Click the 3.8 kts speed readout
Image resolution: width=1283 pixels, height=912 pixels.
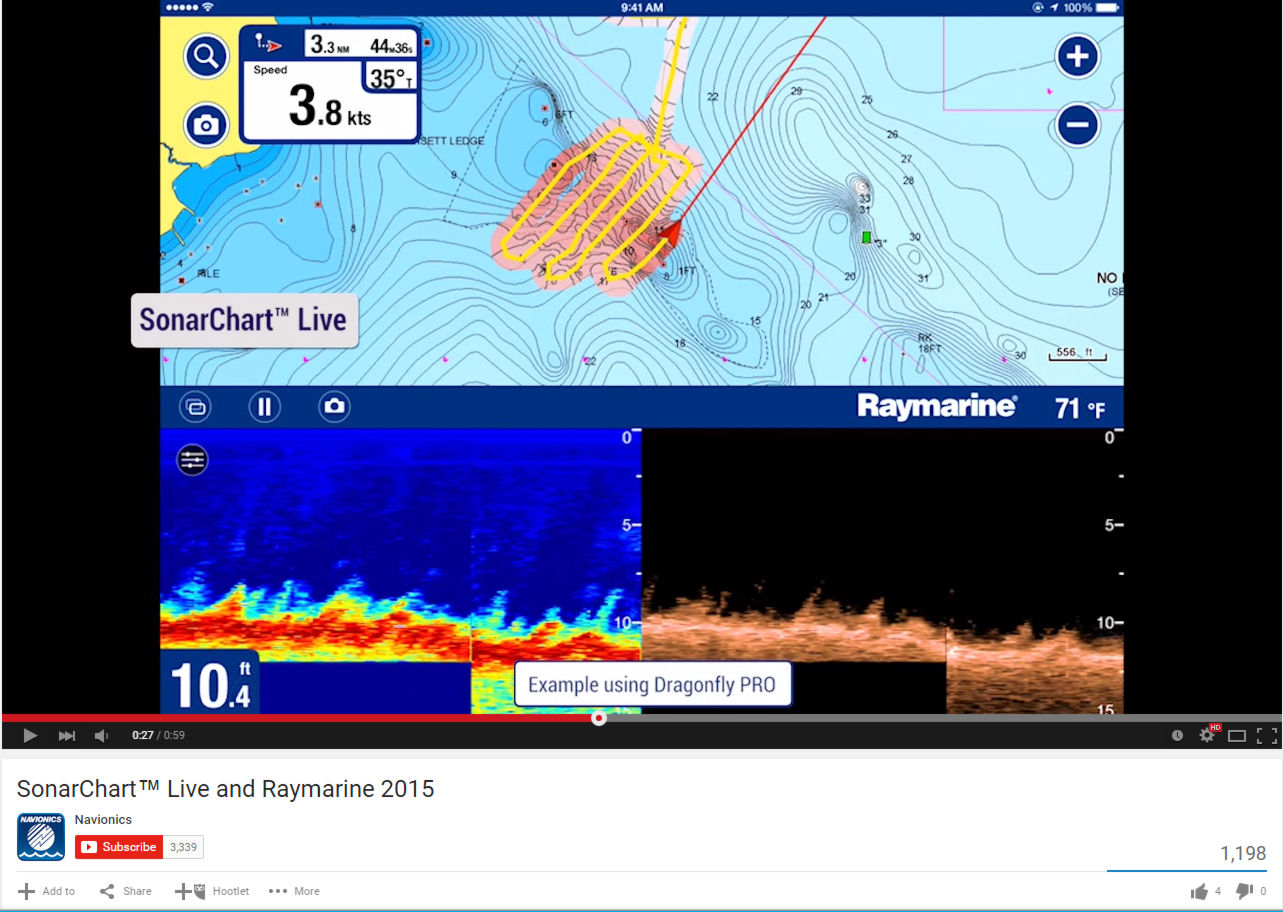[x=330, y=106]
